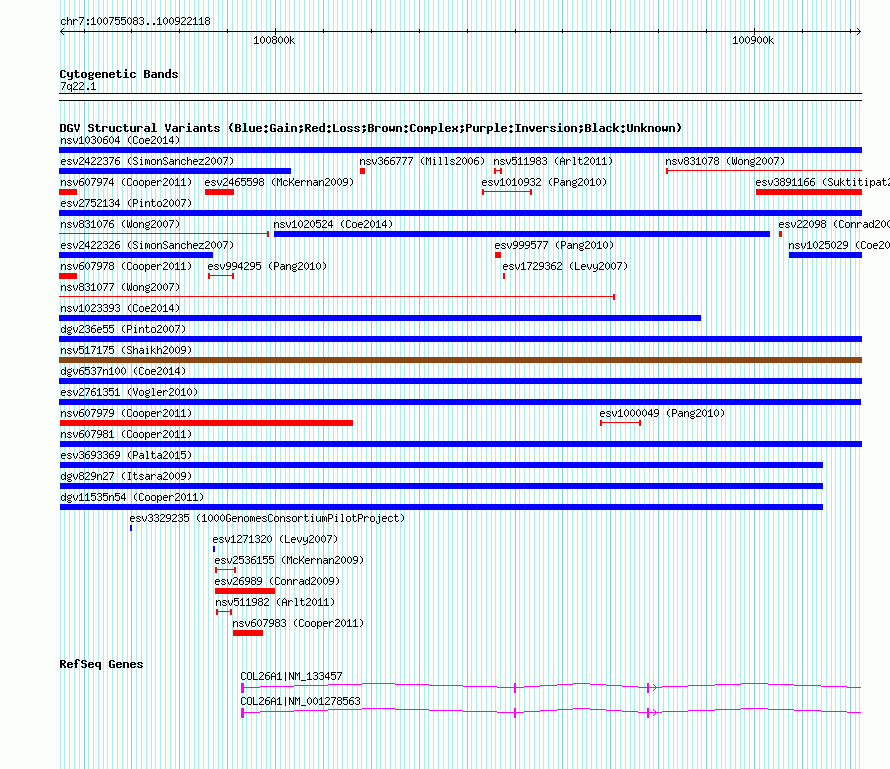Select the nsv607979 (Cooper2011) red loss bar
Screen dimensions: 890x769
pos(206,423)
